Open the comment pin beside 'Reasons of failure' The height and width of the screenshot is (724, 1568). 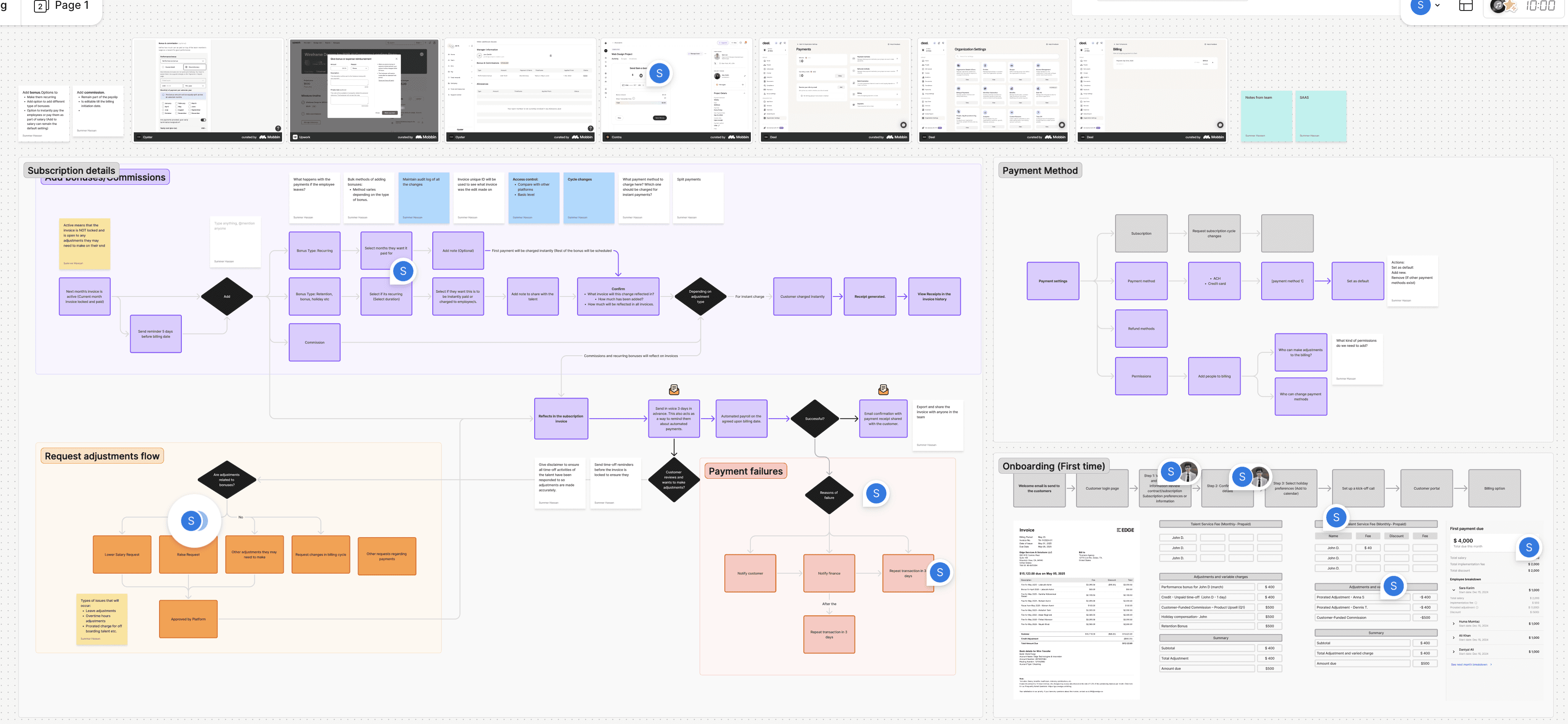pyautogui.click(x=876, y=493)
